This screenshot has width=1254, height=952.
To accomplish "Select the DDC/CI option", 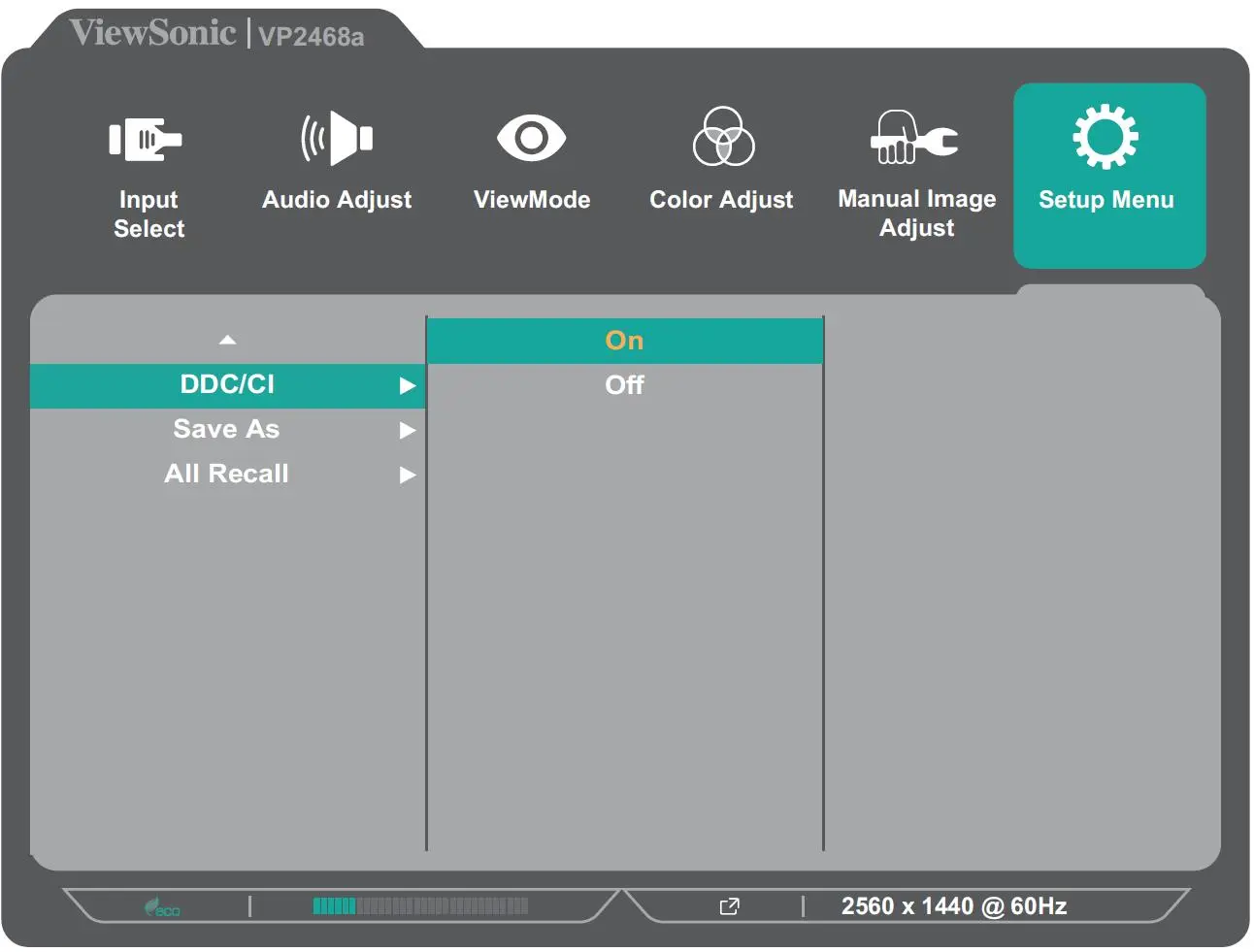I will point(227,386).
